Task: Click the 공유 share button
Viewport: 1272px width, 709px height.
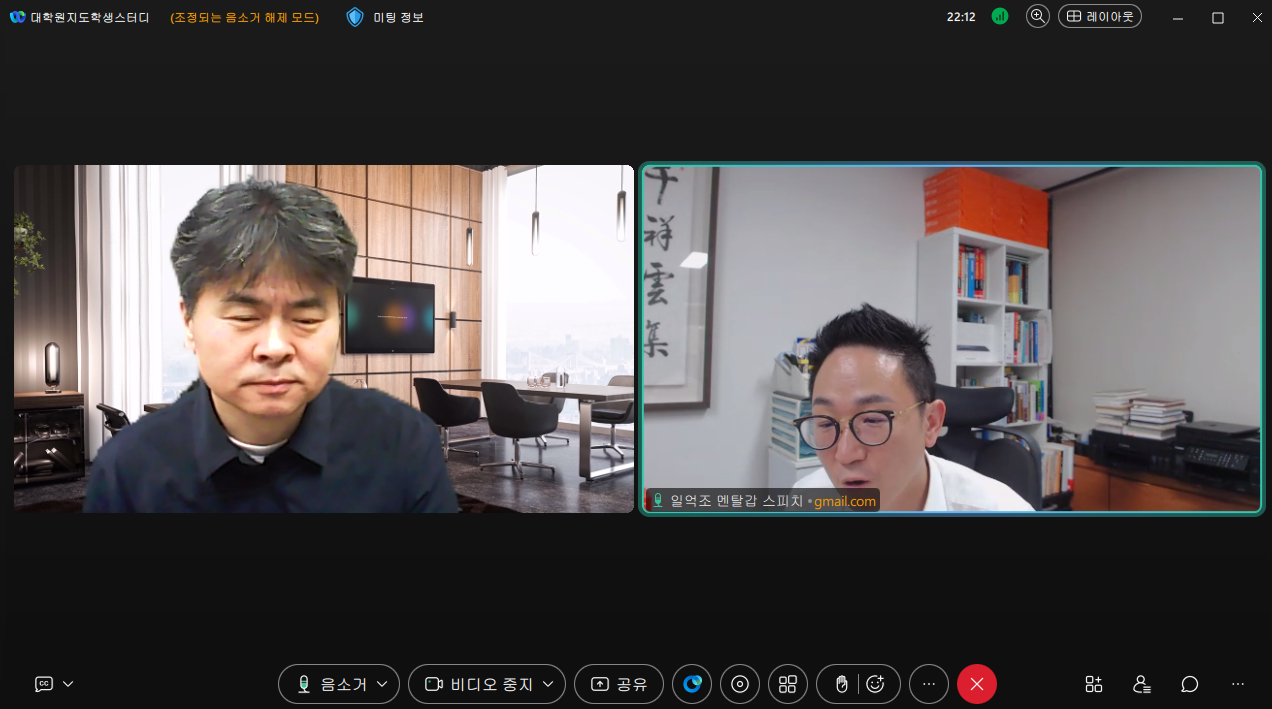Action: pos(619,684)
